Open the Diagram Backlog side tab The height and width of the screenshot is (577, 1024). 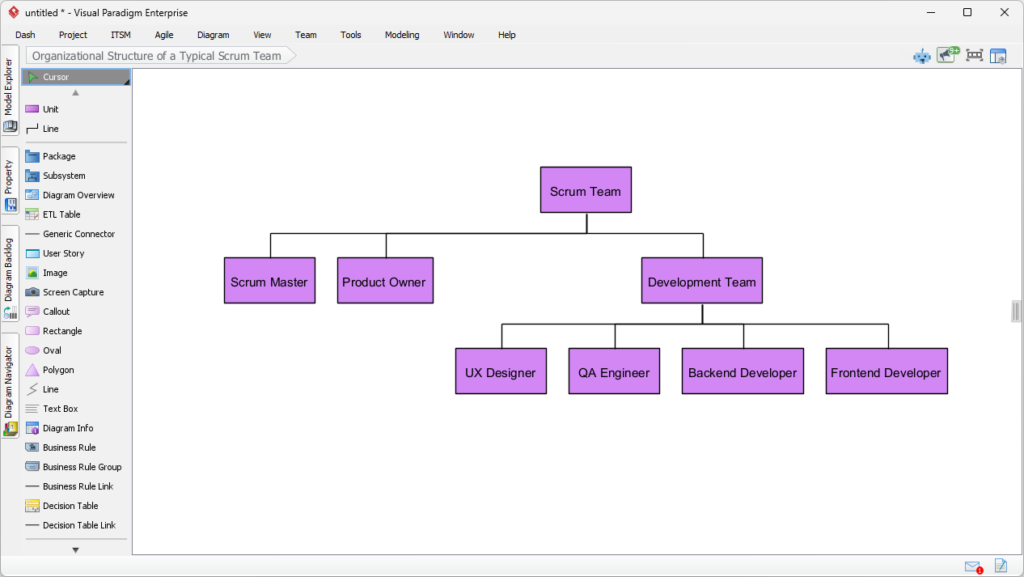(9, 274)
